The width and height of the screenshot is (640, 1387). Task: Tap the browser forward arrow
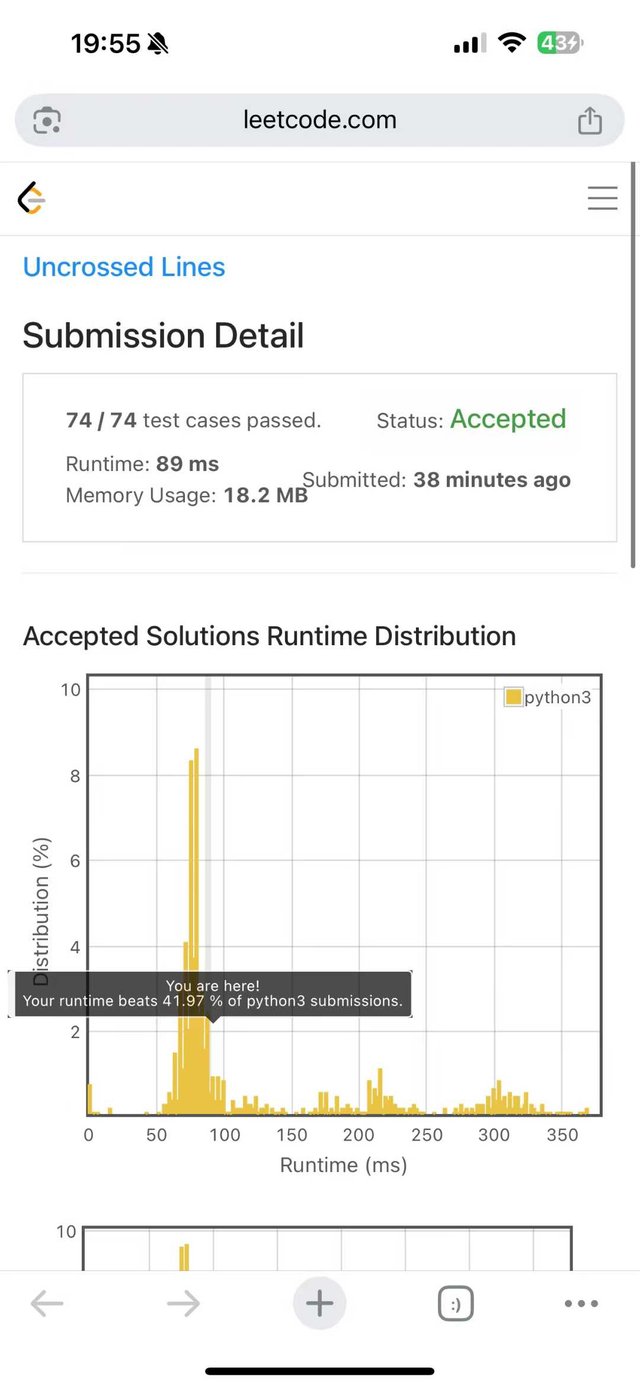(x=183, y=1303)
